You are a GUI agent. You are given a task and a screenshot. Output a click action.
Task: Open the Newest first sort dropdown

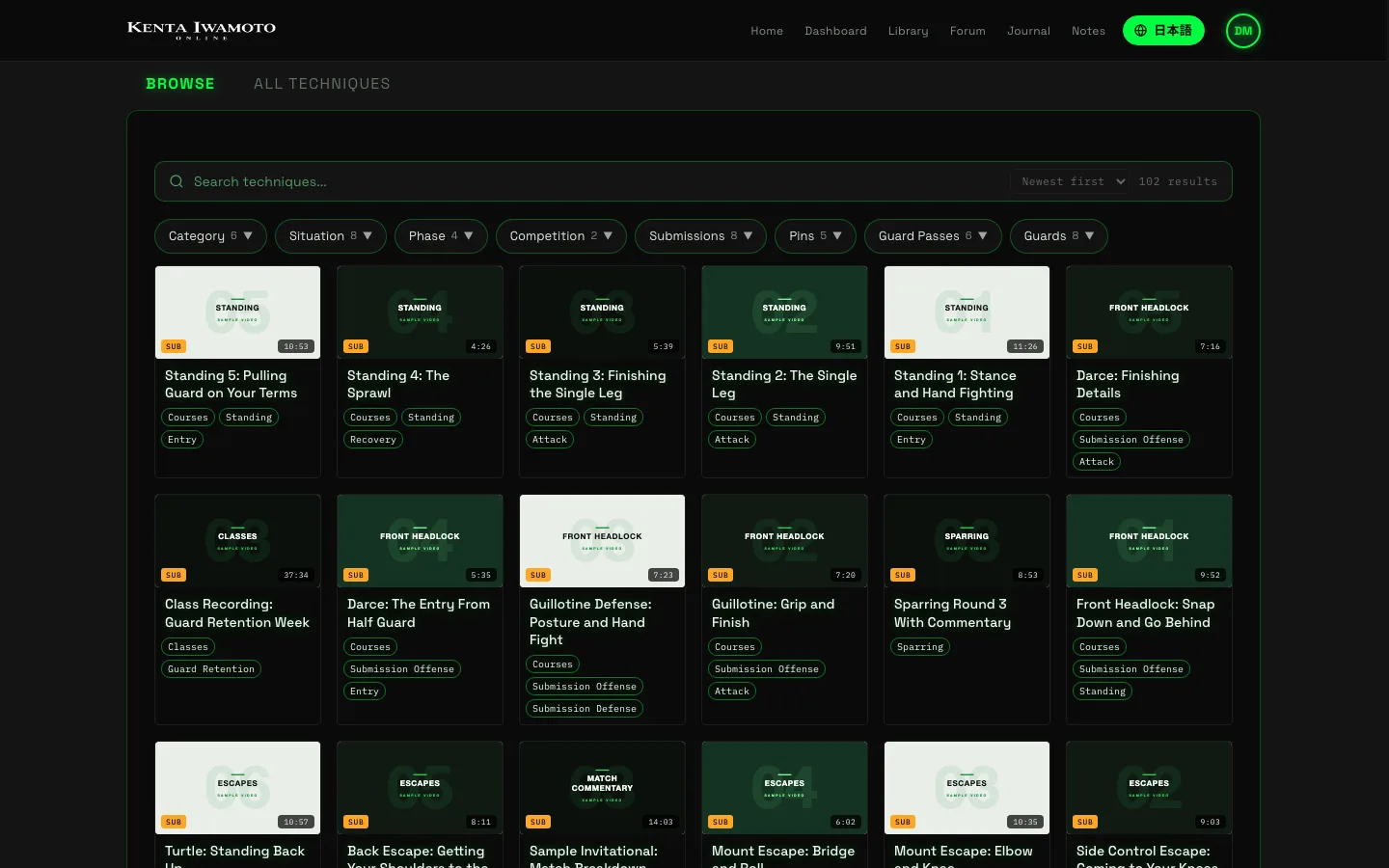(1070, 181)
